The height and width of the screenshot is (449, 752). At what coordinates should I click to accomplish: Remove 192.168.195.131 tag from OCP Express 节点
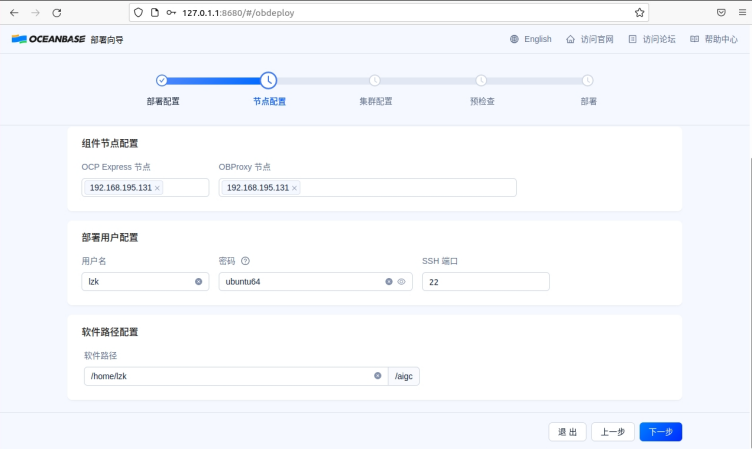coord(157,188)
